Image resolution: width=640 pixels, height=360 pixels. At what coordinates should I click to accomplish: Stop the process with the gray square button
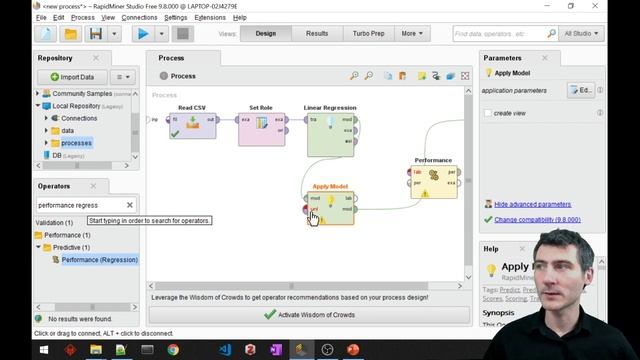[x=182, y=34]
